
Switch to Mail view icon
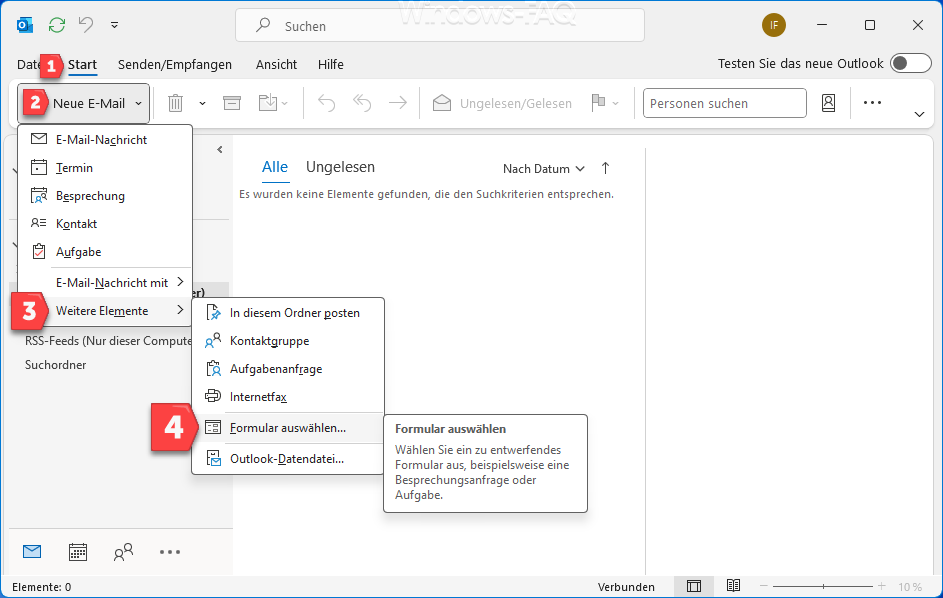tap(32, 552)
